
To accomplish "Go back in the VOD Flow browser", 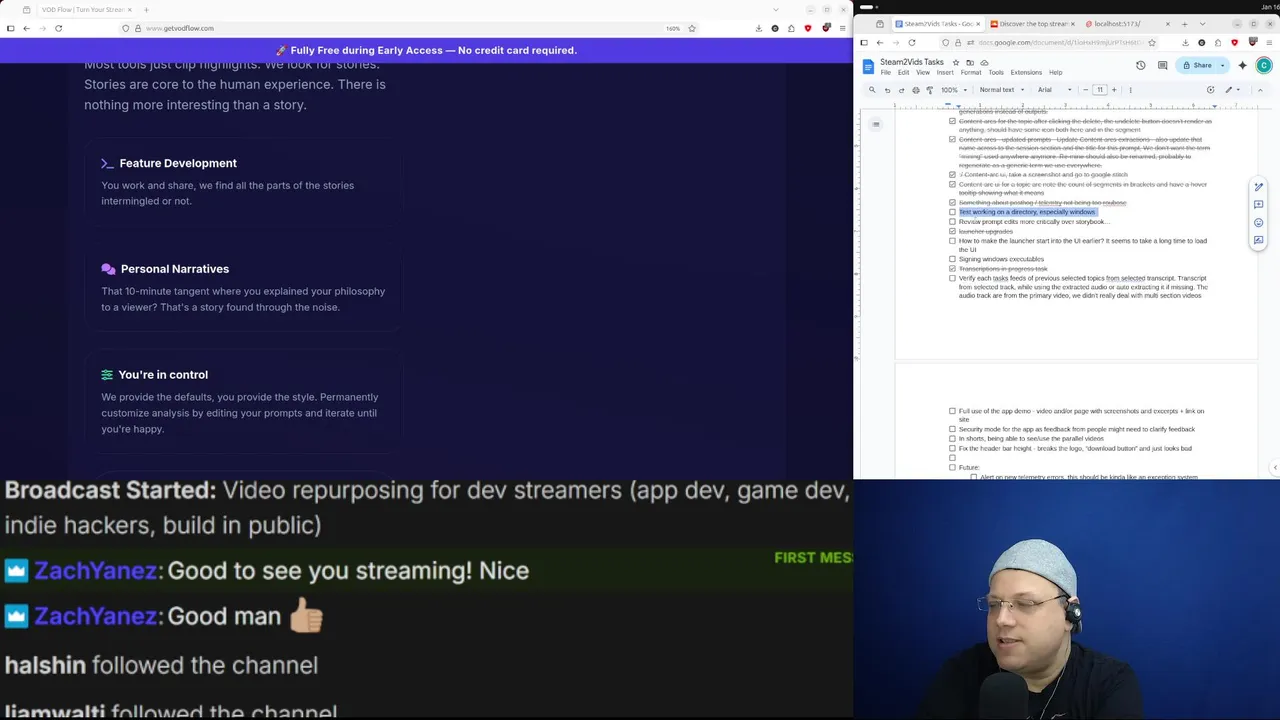I will pyautogui.click(x=27, y=28).
